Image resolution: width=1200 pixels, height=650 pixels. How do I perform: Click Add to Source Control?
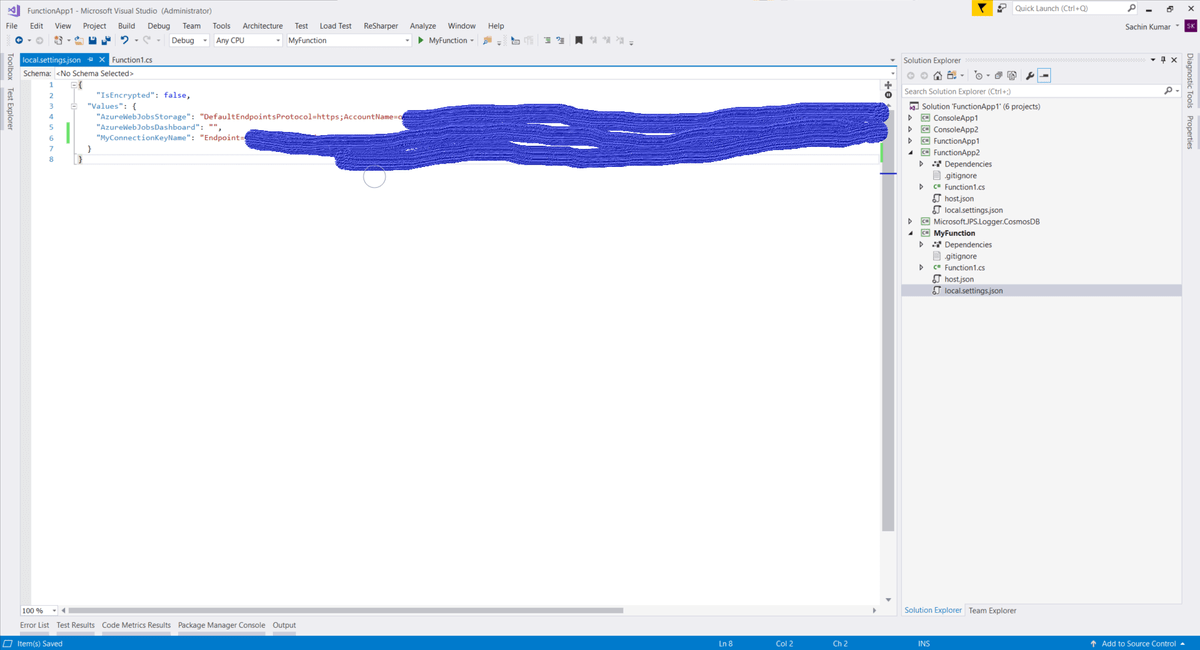click(1140, 643)
